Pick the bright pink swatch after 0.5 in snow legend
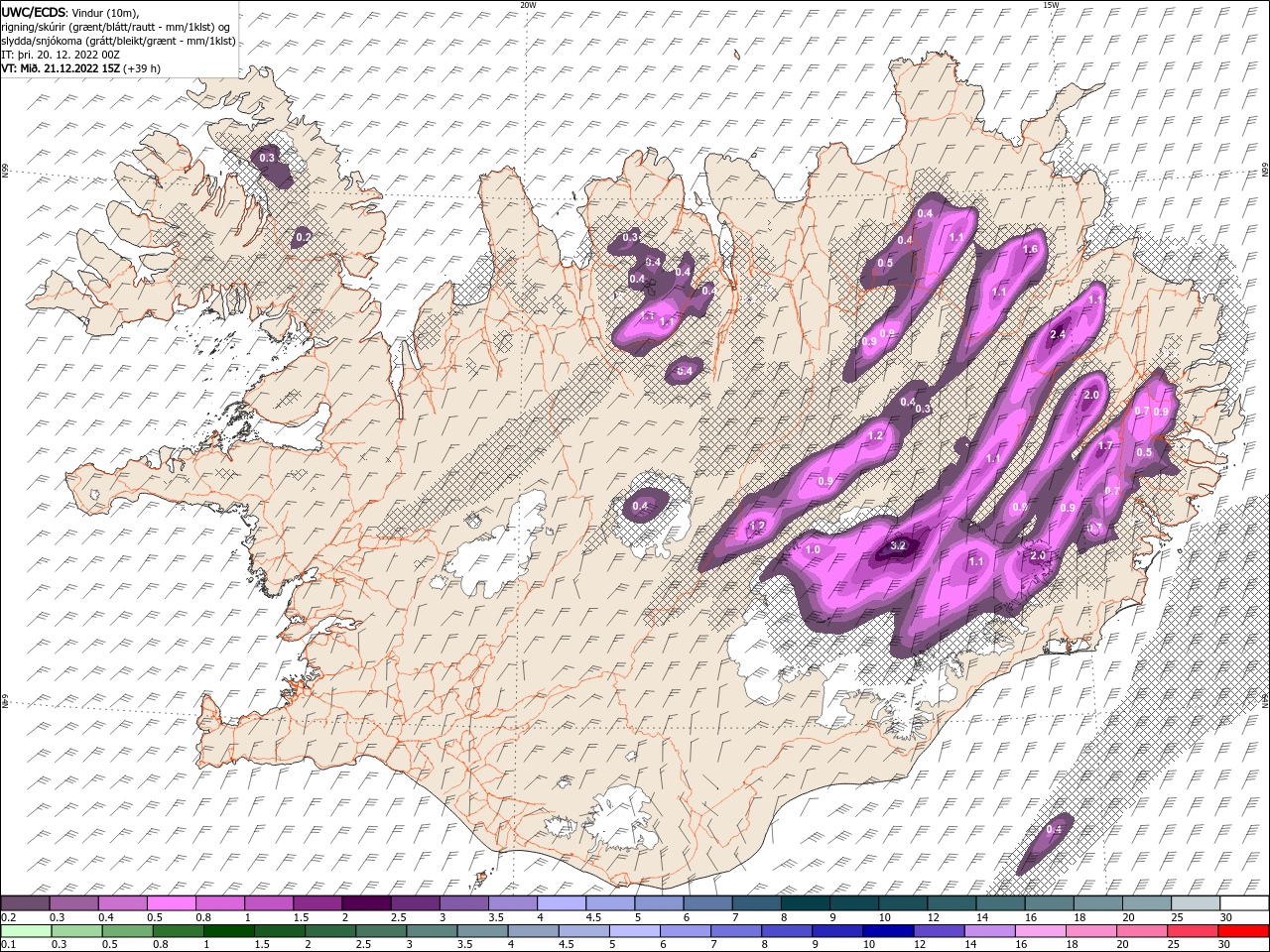Viewport: 1270px width, 952px height. [172, 903]
